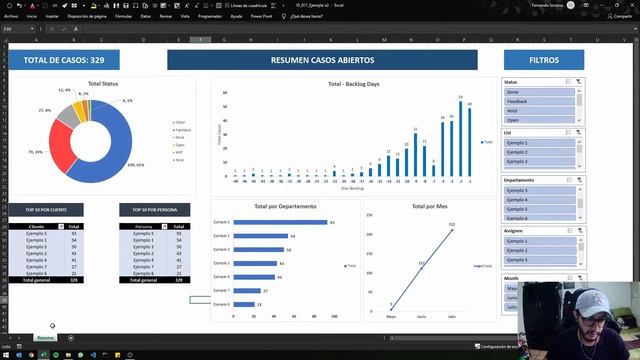
Task: Open the Persona column filter dropdown
Action: click(x=164, y=227)
